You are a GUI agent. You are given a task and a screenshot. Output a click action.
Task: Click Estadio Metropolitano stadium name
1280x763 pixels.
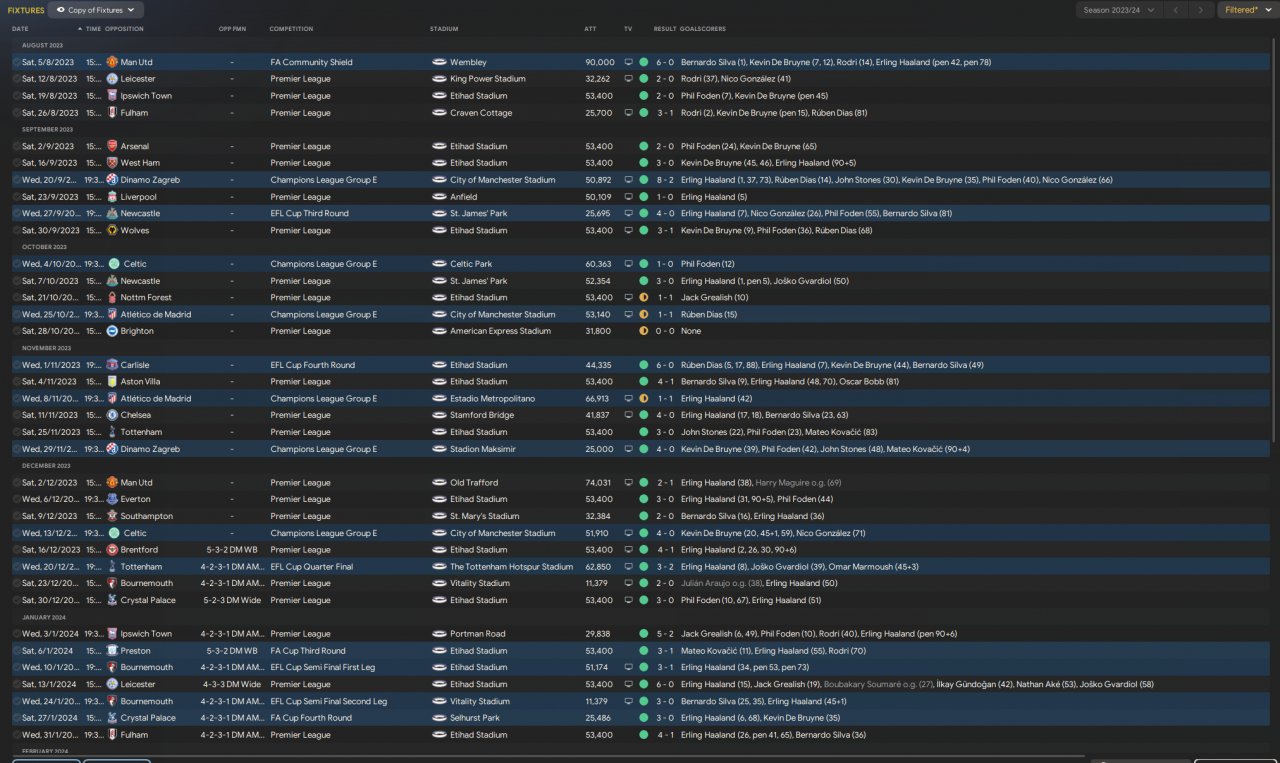click(492, 398)
